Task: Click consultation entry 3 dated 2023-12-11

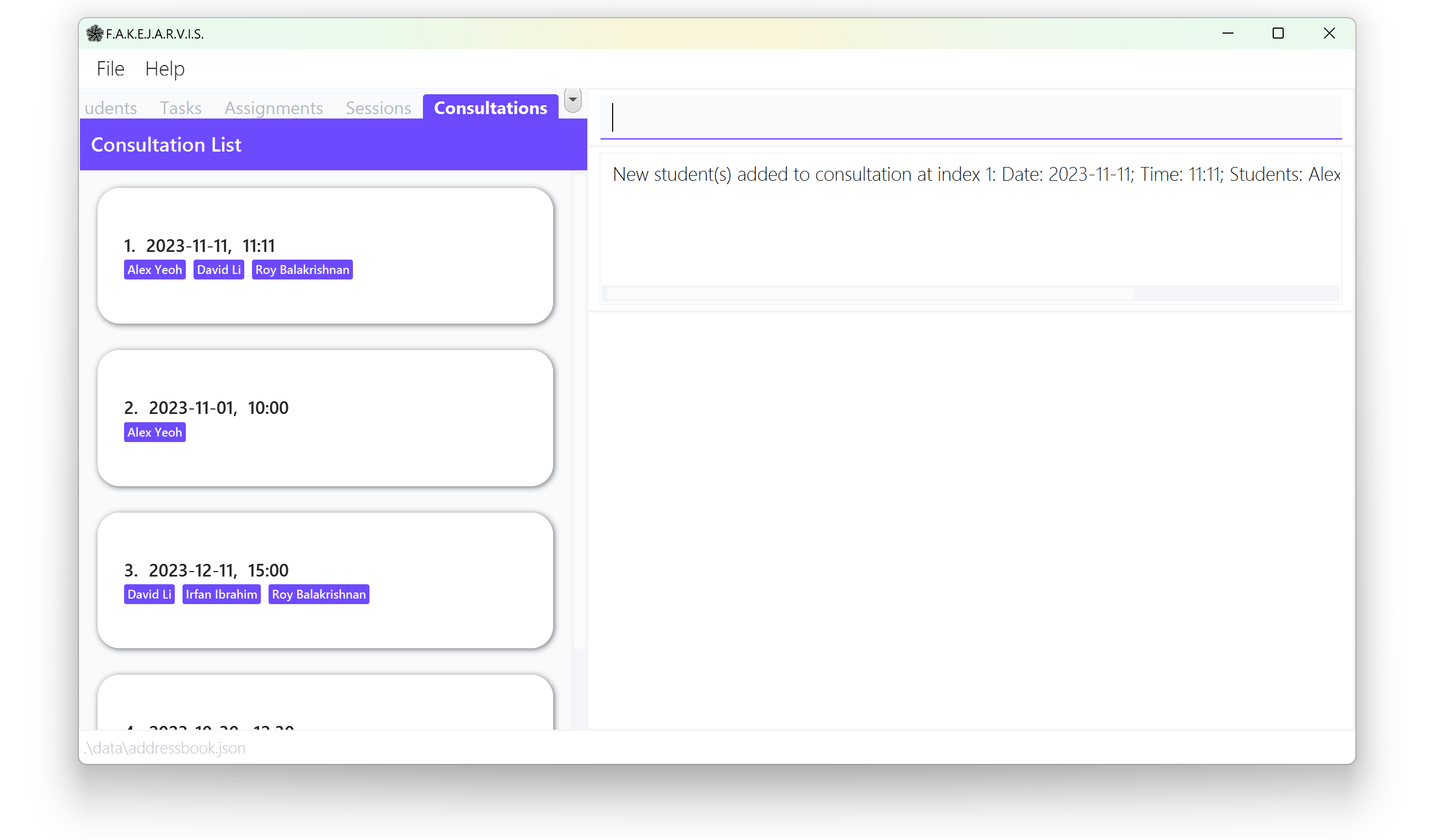Action: 326,579
